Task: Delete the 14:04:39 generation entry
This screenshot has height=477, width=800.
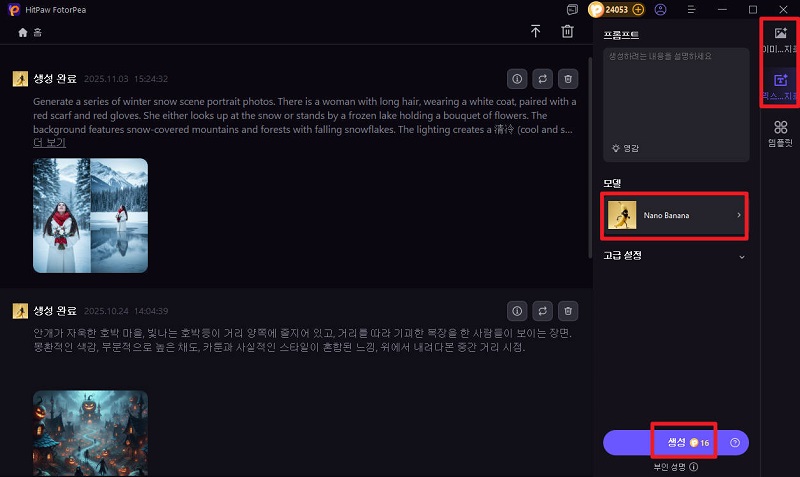Action: click(568, 311)
